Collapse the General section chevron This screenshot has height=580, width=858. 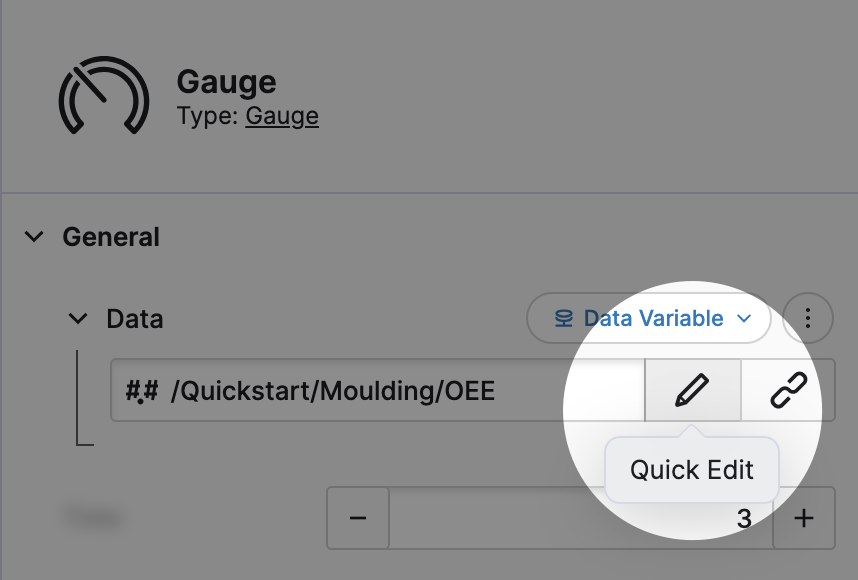(x=35, y=237)
